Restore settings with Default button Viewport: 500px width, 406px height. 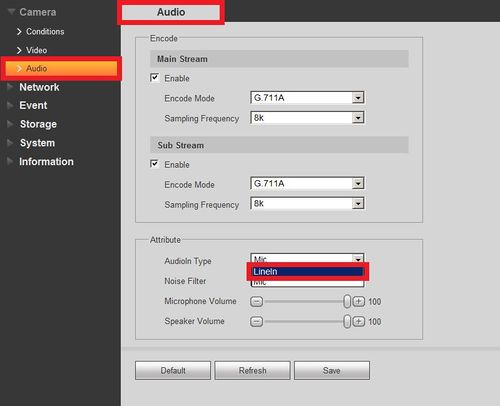click(173, 370)
